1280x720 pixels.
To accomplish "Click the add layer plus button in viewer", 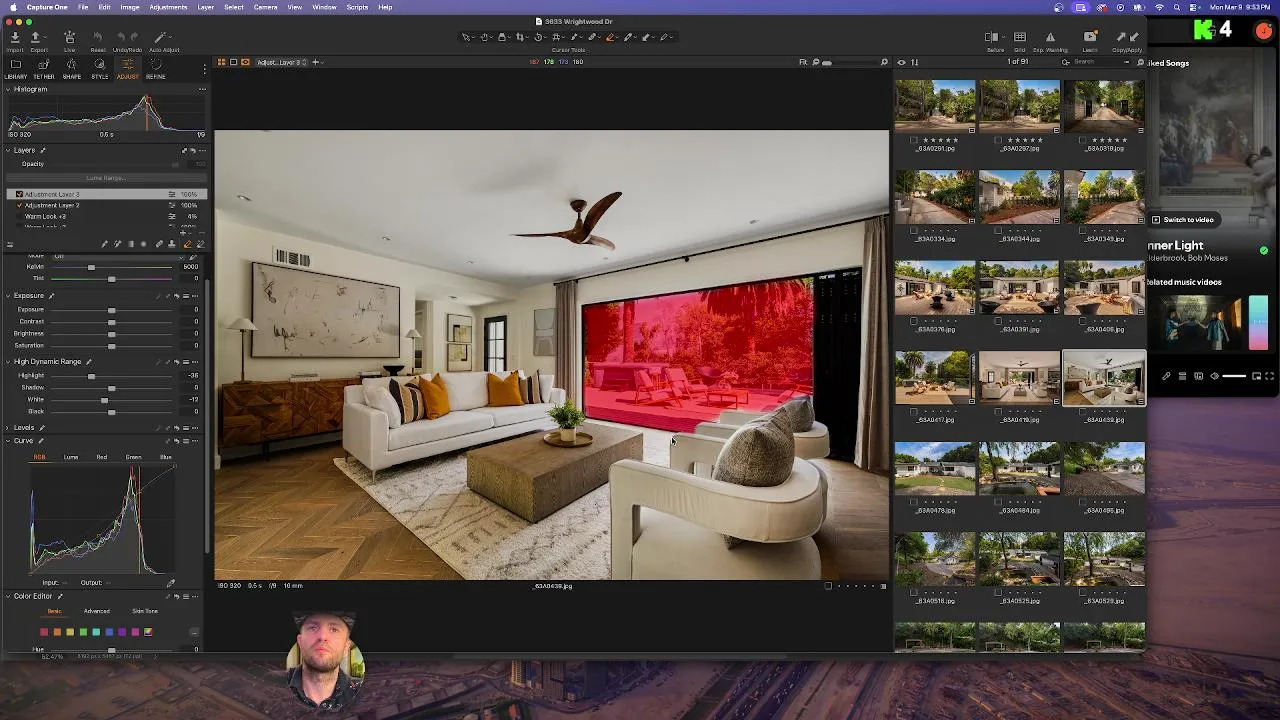I will (316, 62).
